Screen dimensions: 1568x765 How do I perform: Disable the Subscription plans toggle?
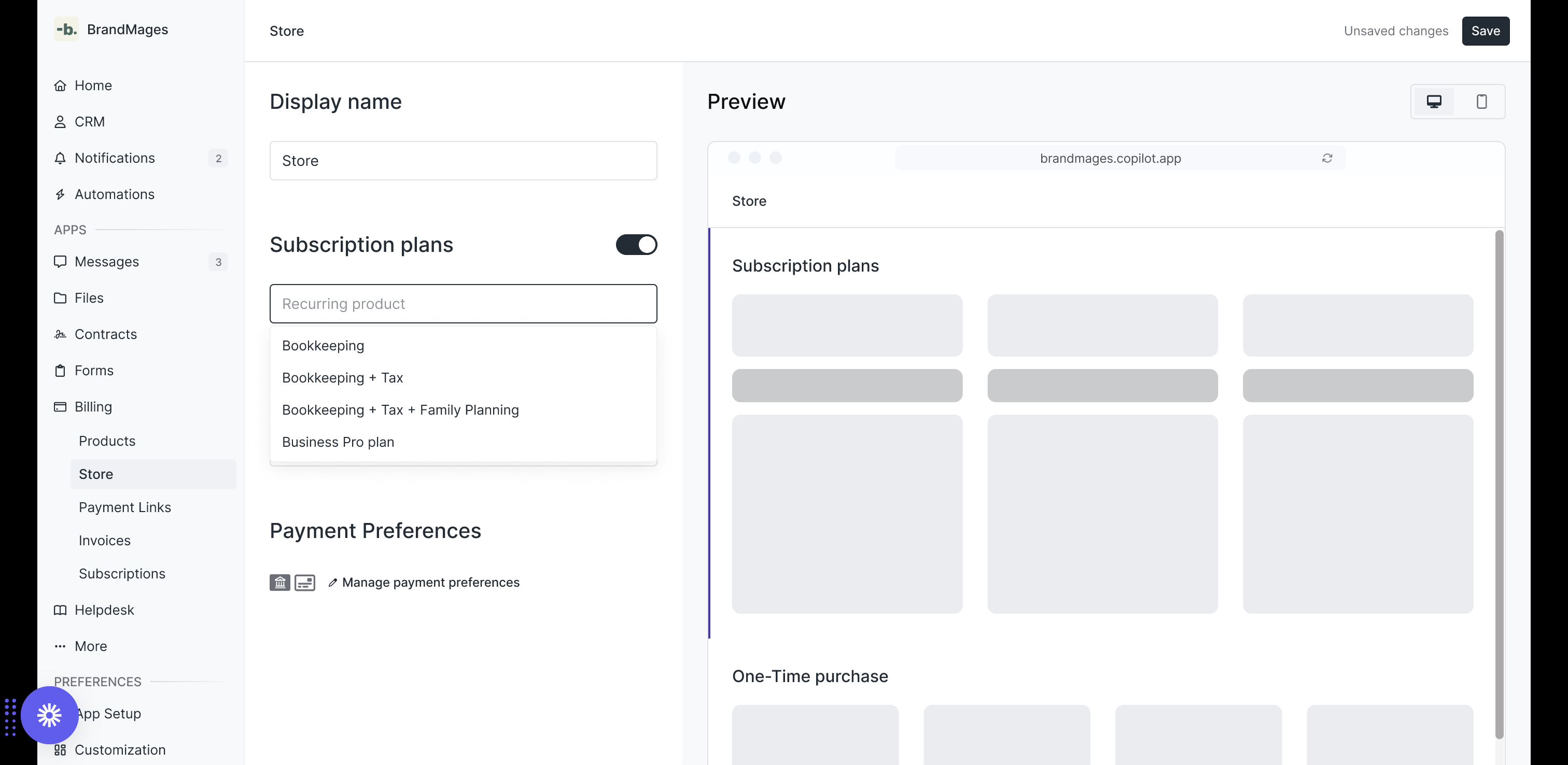(x=636, y=245)
